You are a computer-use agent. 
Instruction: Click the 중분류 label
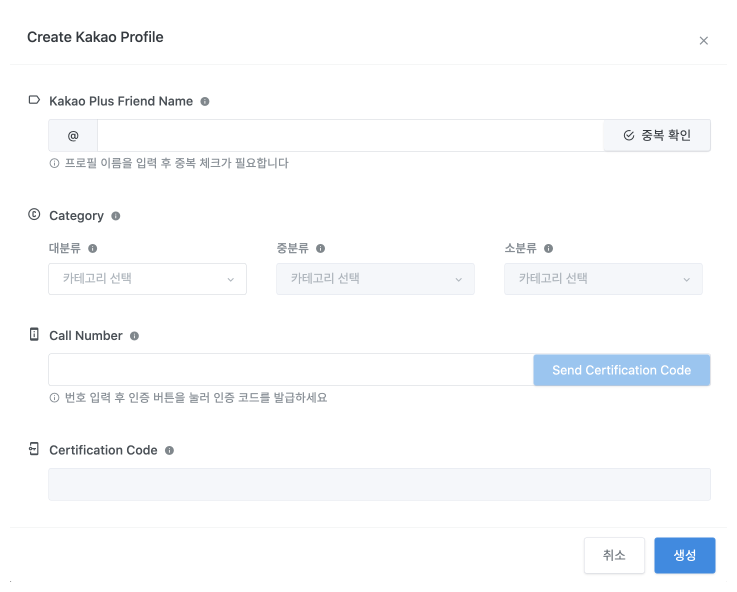293,249
